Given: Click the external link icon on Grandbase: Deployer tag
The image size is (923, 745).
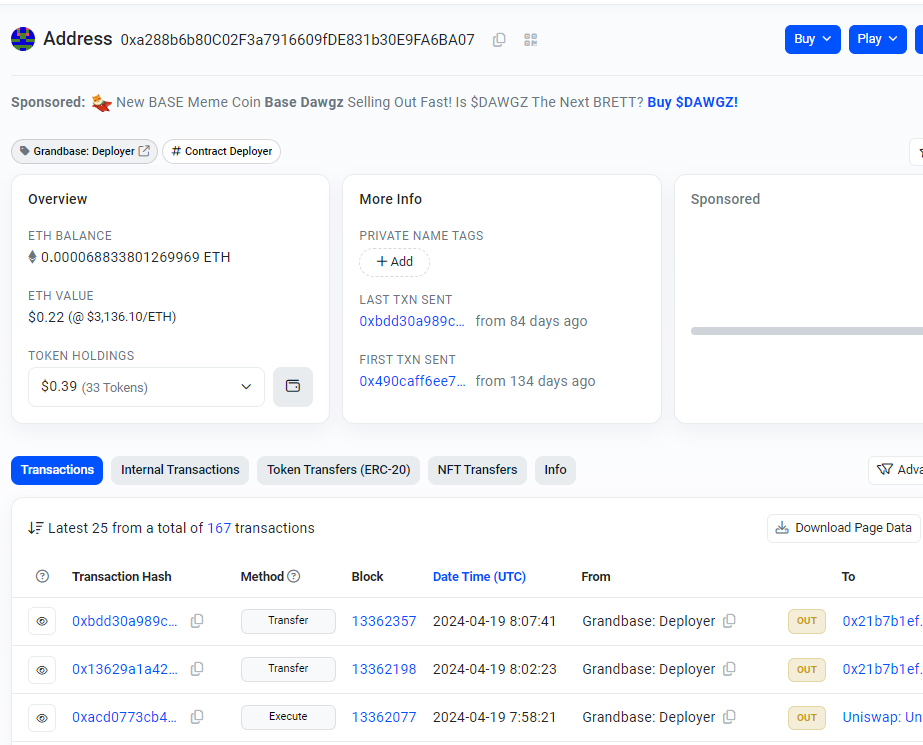Looking at the screenshot, I should (x=144, y=151).
